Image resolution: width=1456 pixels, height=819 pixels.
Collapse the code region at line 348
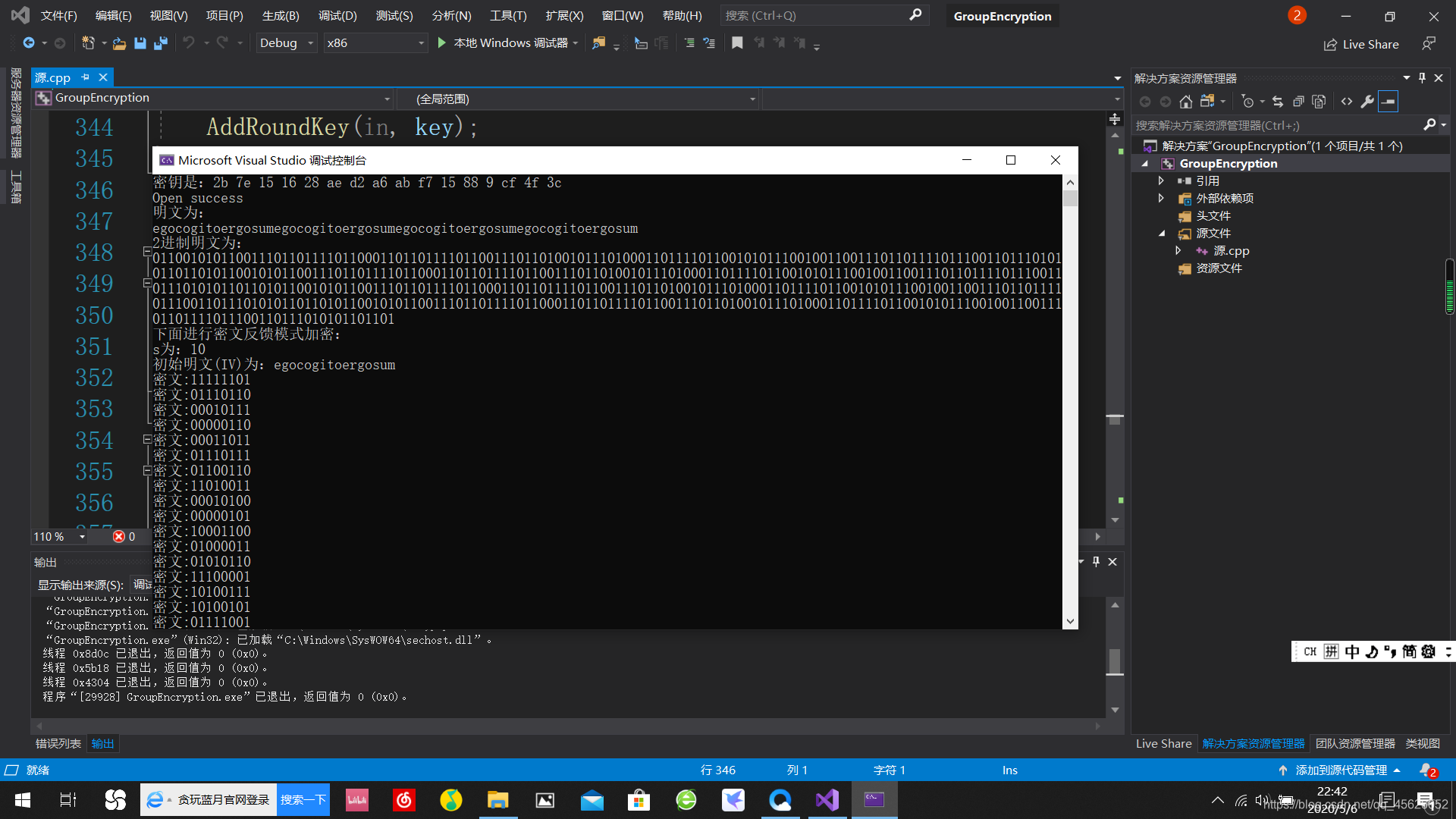pos(147,252)
